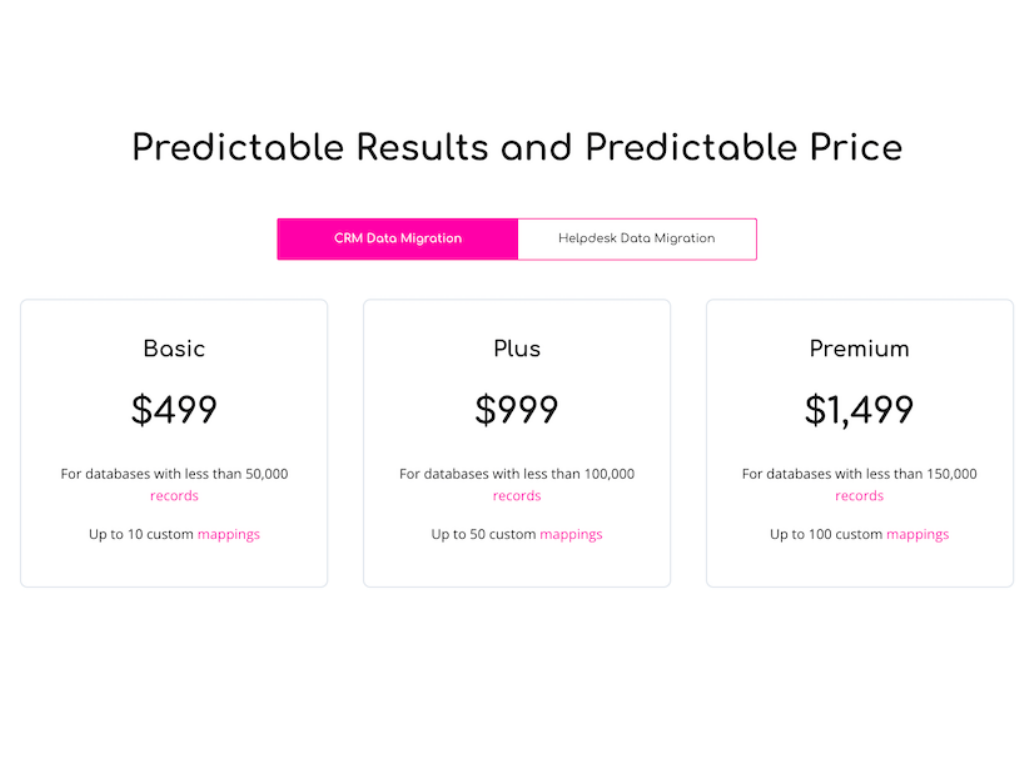Switch to Helpdesk Data Migration tab
The width and height of the screenshot is (1024, 768).
[x=636, y=239]
